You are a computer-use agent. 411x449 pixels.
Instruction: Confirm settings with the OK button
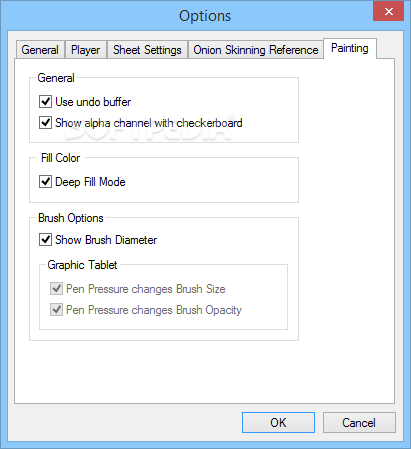click(278, 423)
